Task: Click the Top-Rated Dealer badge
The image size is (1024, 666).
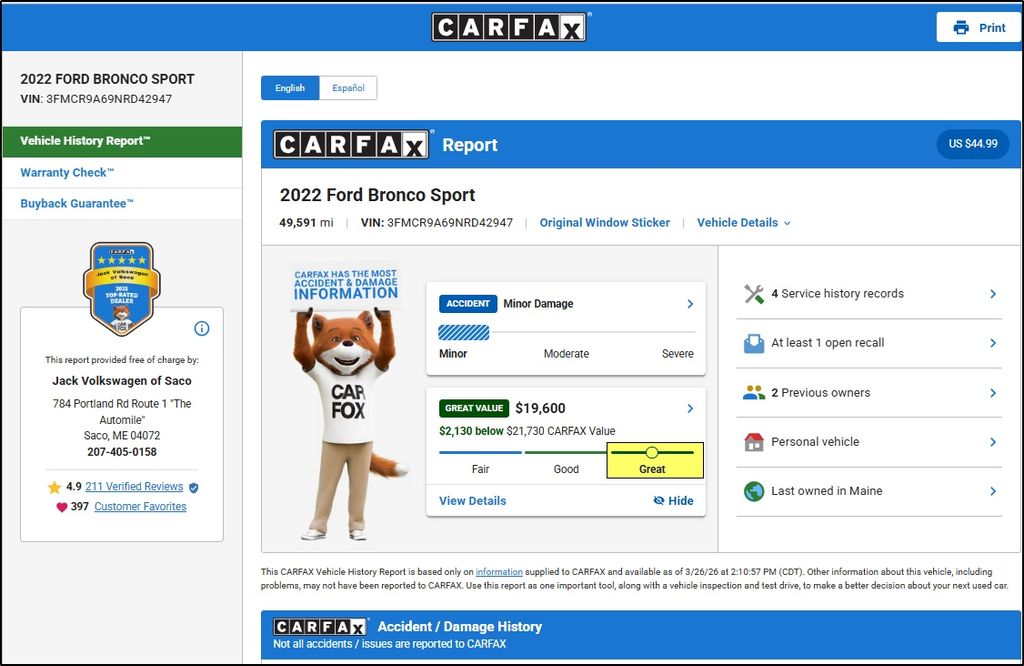Action: coord(121,289)
